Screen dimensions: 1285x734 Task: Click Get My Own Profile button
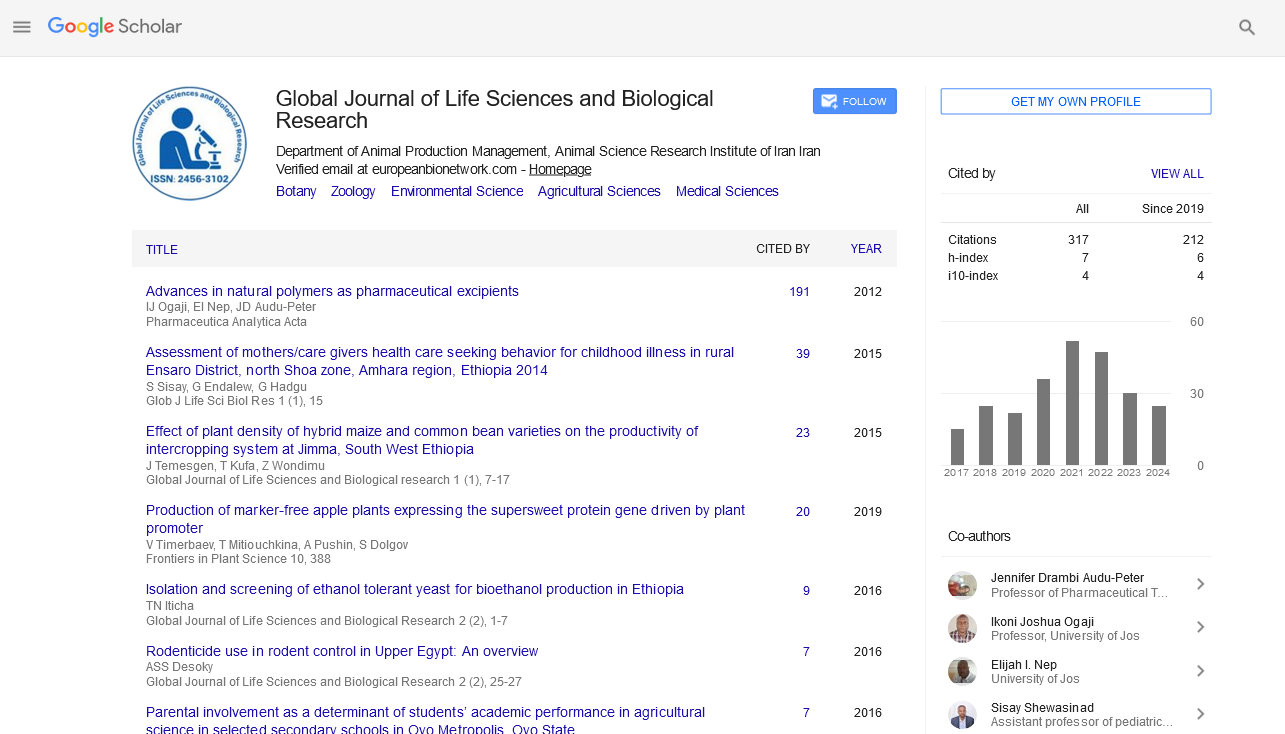tap(1075, 102)
